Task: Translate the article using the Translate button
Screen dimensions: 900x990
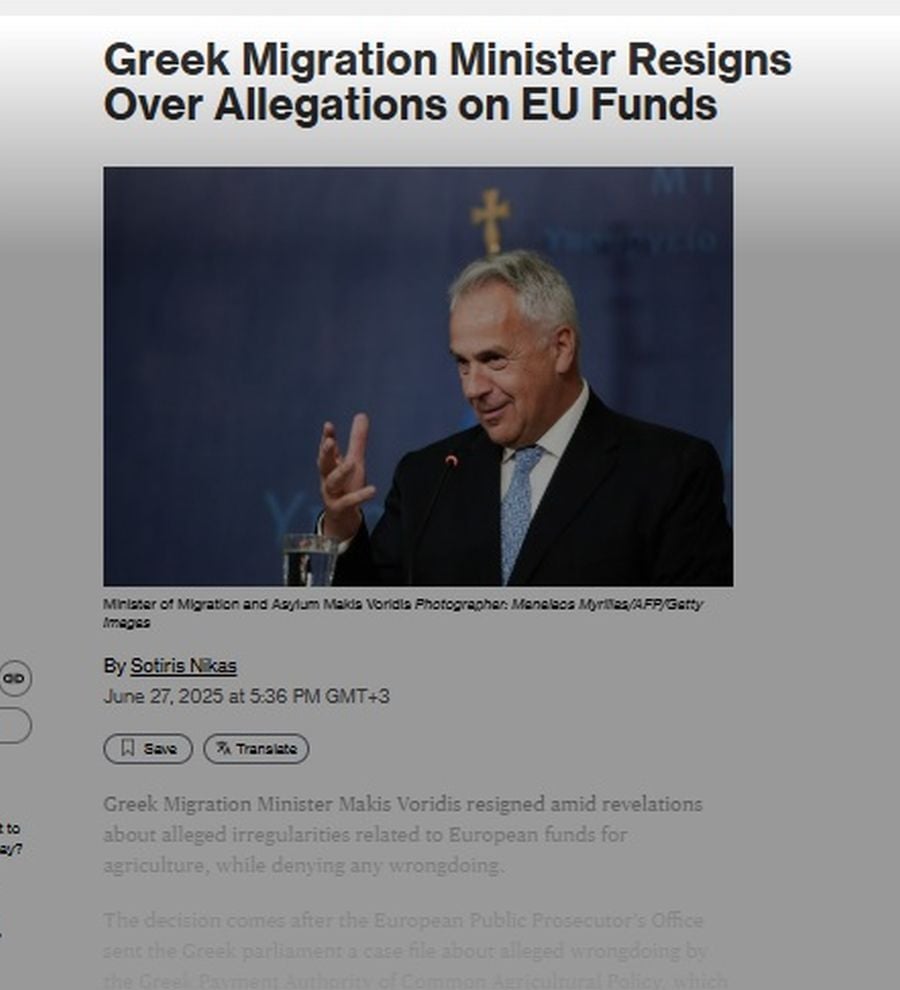Action: tap(256, 749)
